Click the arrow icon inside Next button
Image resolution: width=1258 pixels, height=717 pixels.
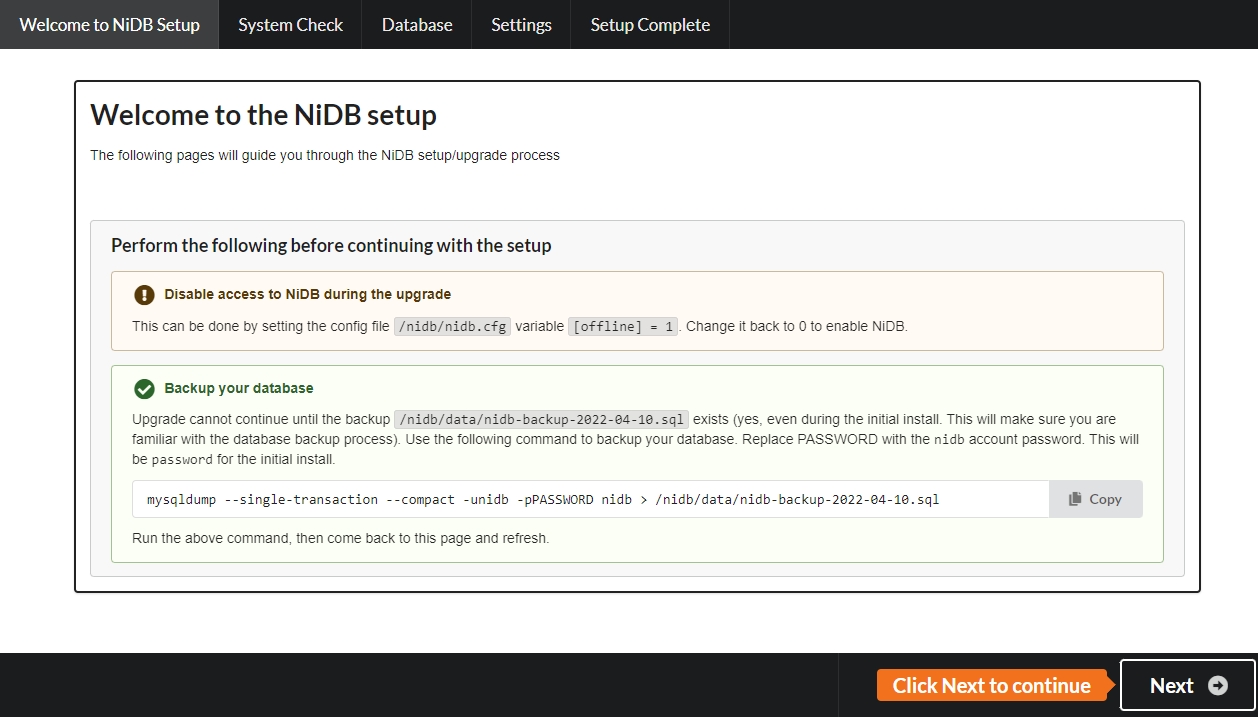tap(1217, 685)
